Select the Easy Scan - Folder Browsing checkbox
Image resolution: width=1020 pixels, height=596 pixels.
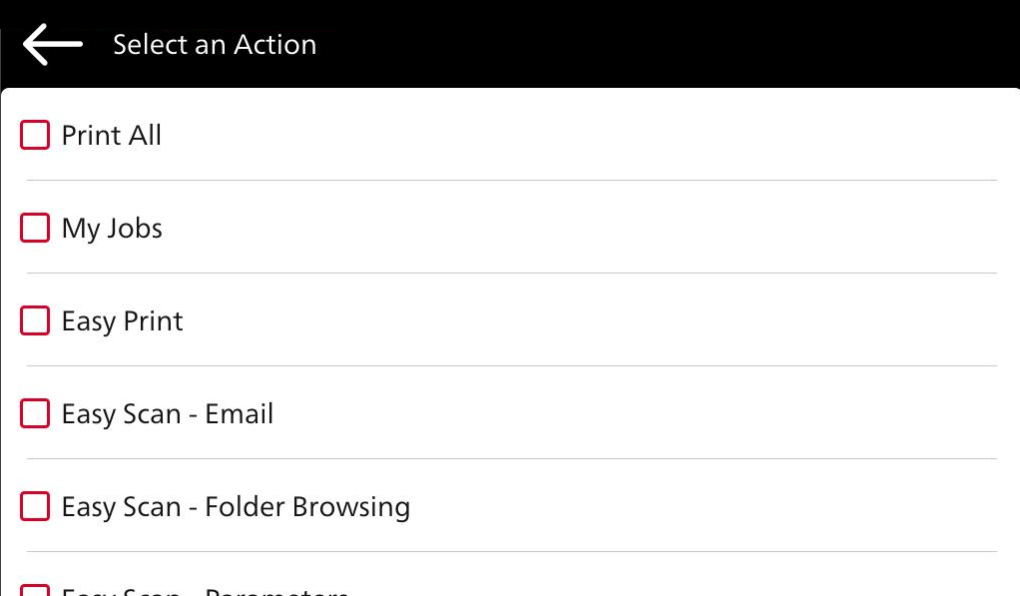click(x=35, y=507)
